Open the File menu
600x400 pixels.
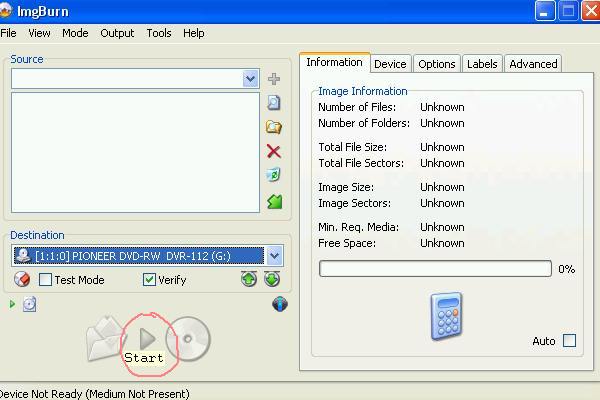8,33
